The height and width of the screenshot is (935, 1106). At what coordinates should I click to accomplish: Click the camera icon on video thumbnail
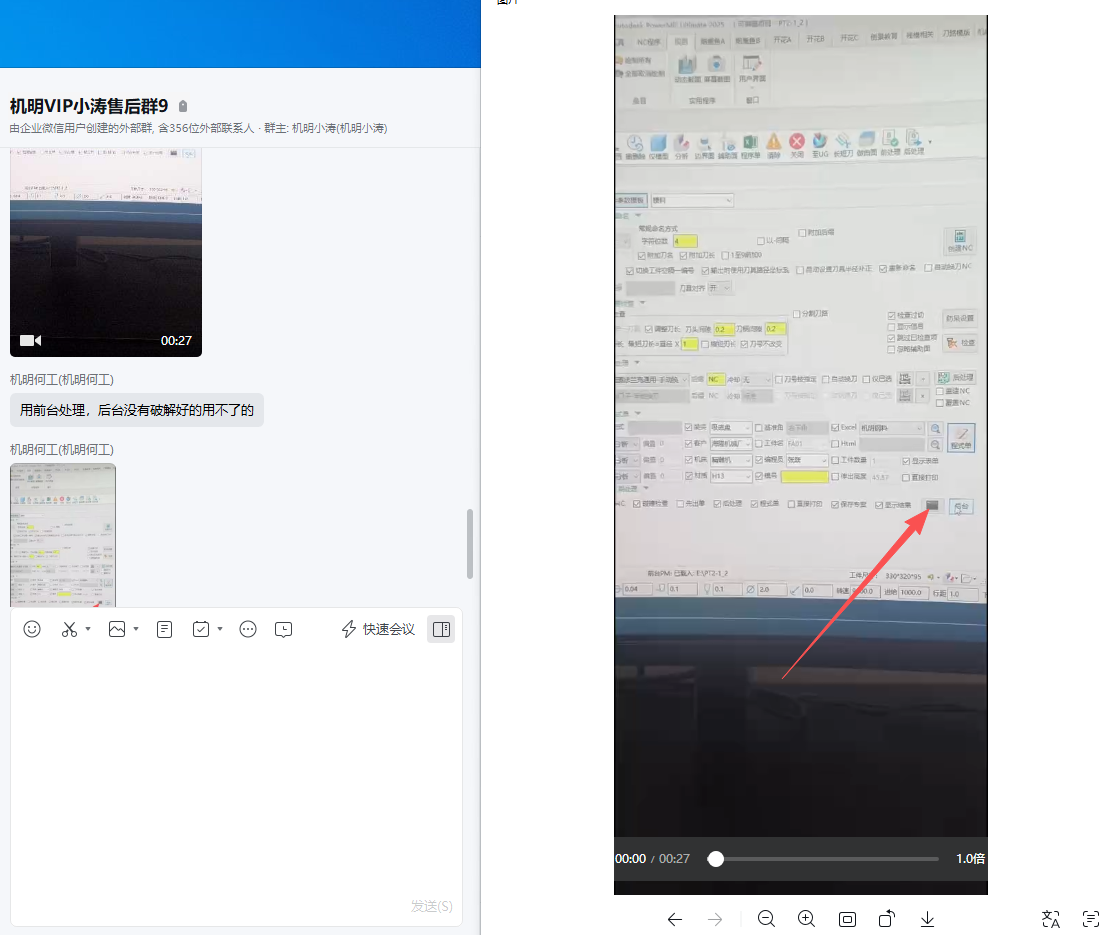click(x=30, y=341)
